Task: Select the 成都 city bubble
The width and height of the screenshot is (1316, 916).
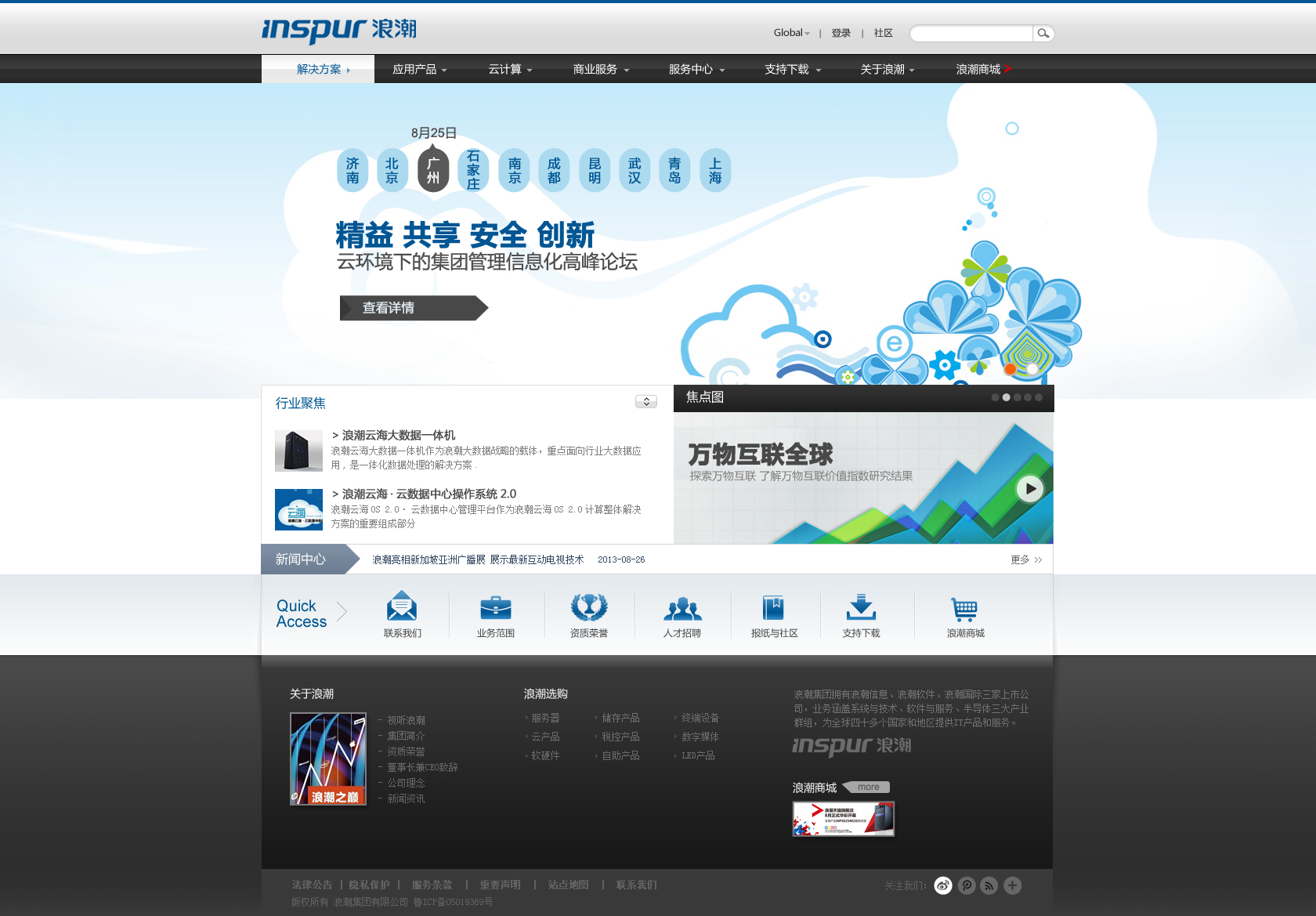Action: [554, 170]
